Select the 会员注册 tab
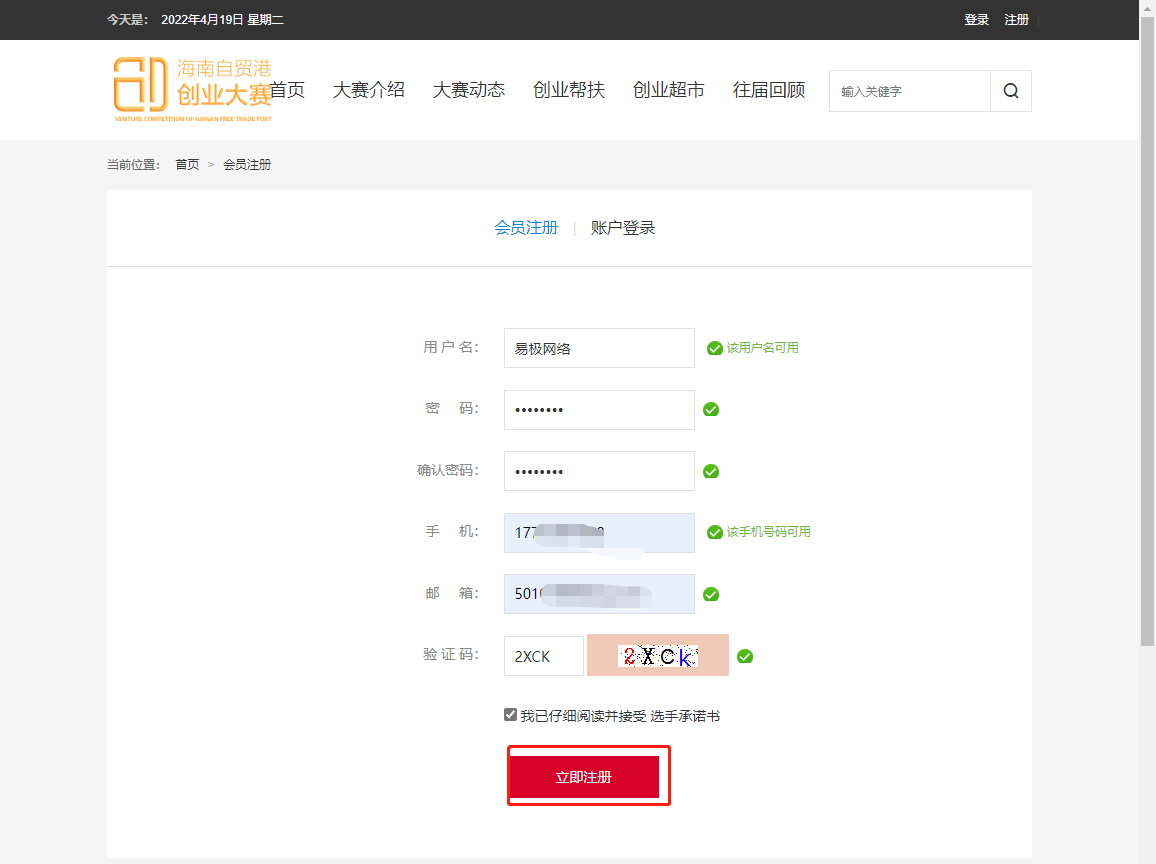 click(x=526, y=228)
